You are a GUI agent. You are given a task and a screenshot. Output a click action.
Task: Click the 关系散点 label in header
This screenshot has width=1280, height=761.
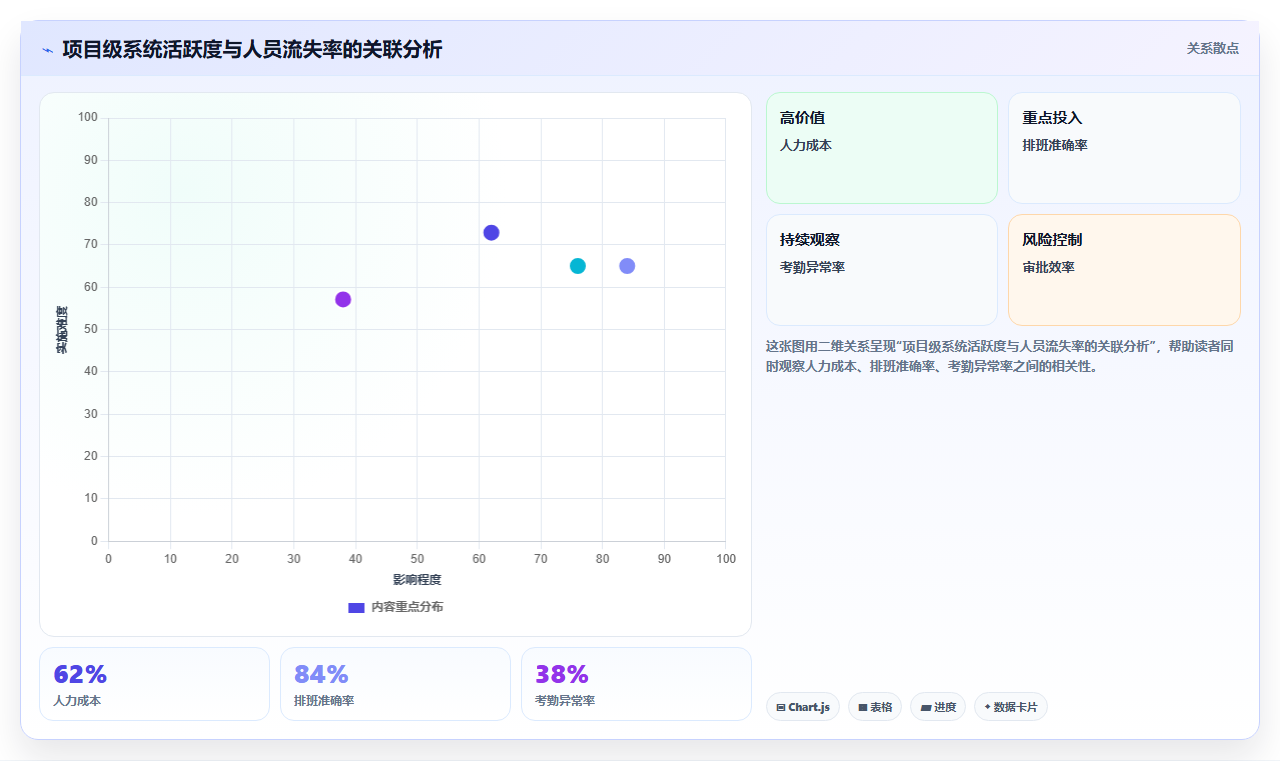point(1212,48)
